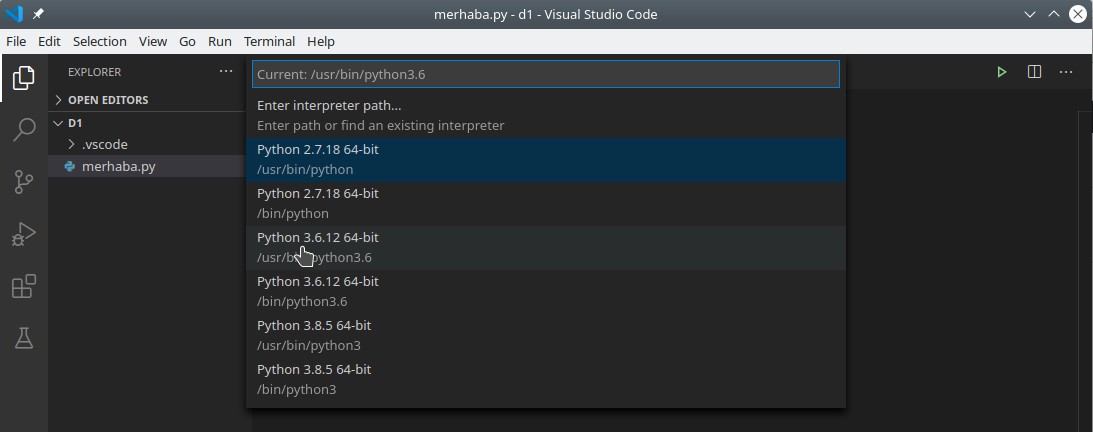Image resolution: width=1093 pixels, height=432 pixels.
Task: Select Python 3.6.12 at /bin/python3.6
Action: pyautogui.click(x=546, y=291)
